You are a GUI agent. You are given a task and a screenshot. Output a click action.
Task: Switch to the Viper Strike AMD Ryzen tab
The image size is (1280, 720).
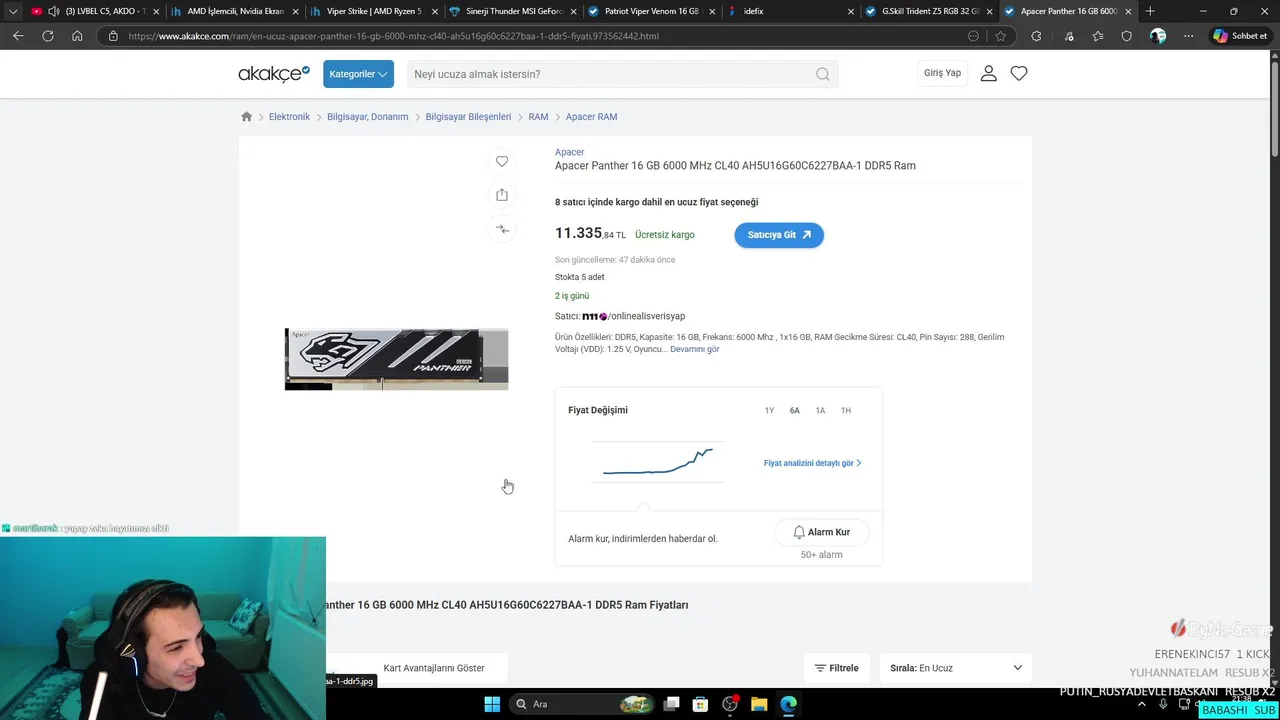tap(373, 11)
